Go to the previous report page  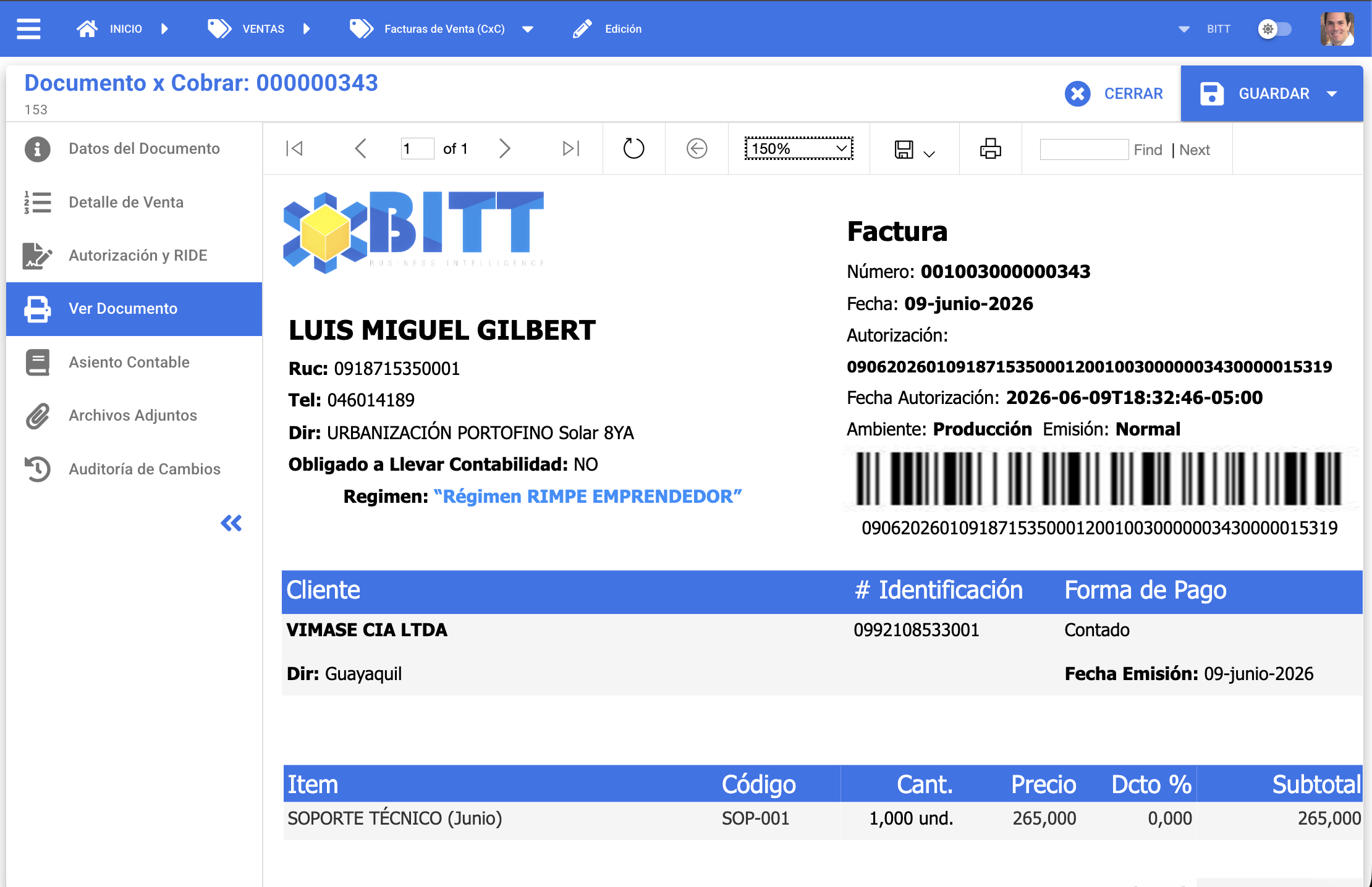point(361,148)
